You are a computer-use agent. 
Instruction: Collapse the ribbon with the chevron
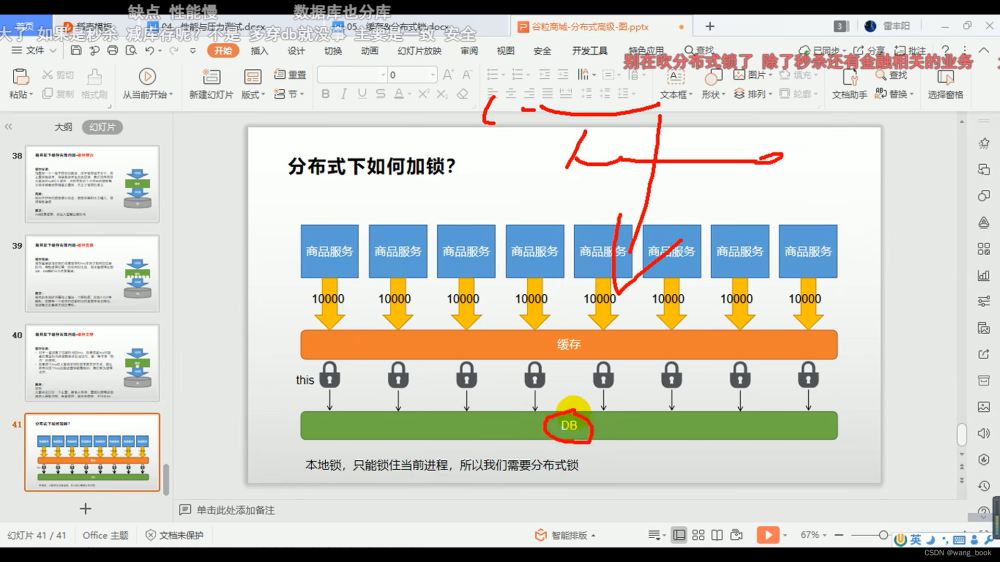pyautogui.click(x=984, y=50)
